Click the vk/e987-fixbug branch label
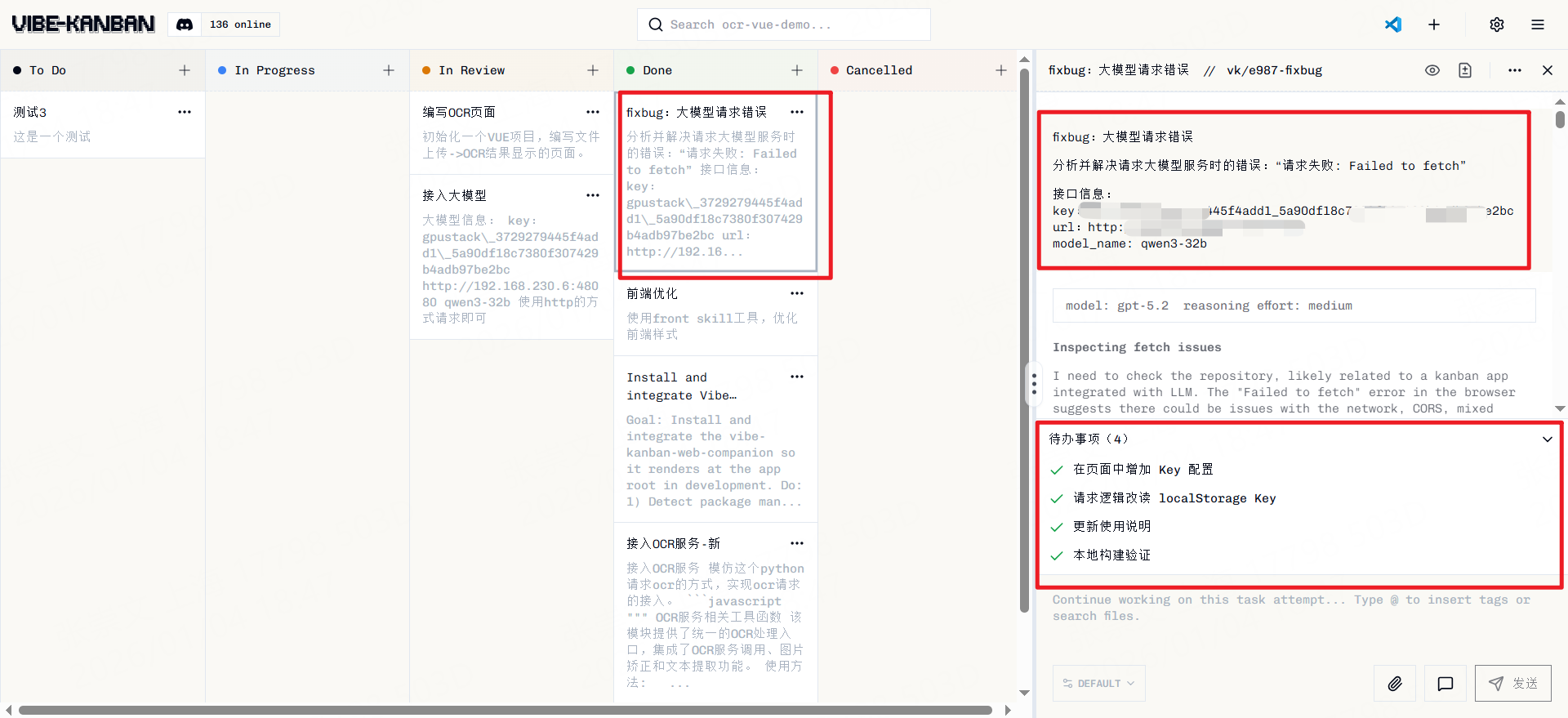This screenshot has width=1568, height=718. [x=1274, y=70]
